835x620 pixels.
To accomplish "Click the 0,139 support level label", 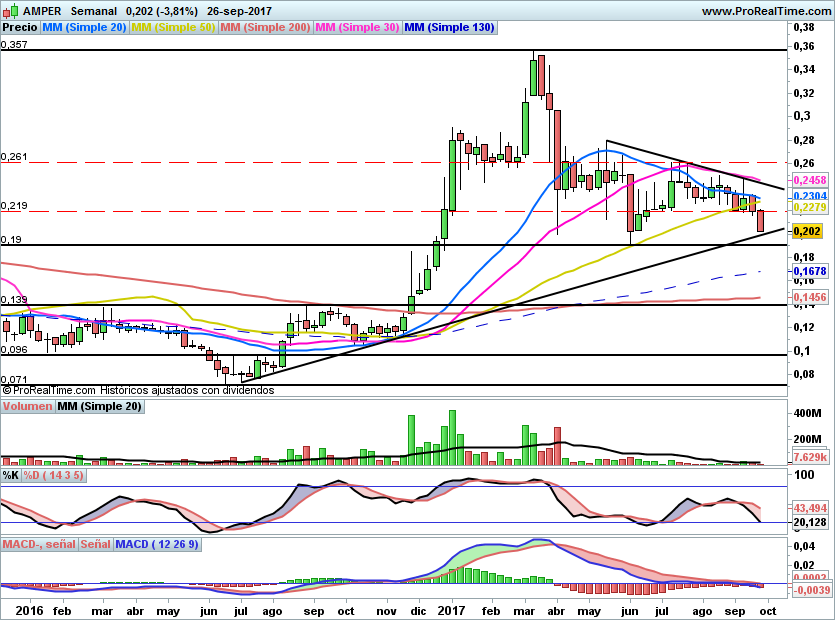I will 14,300.
